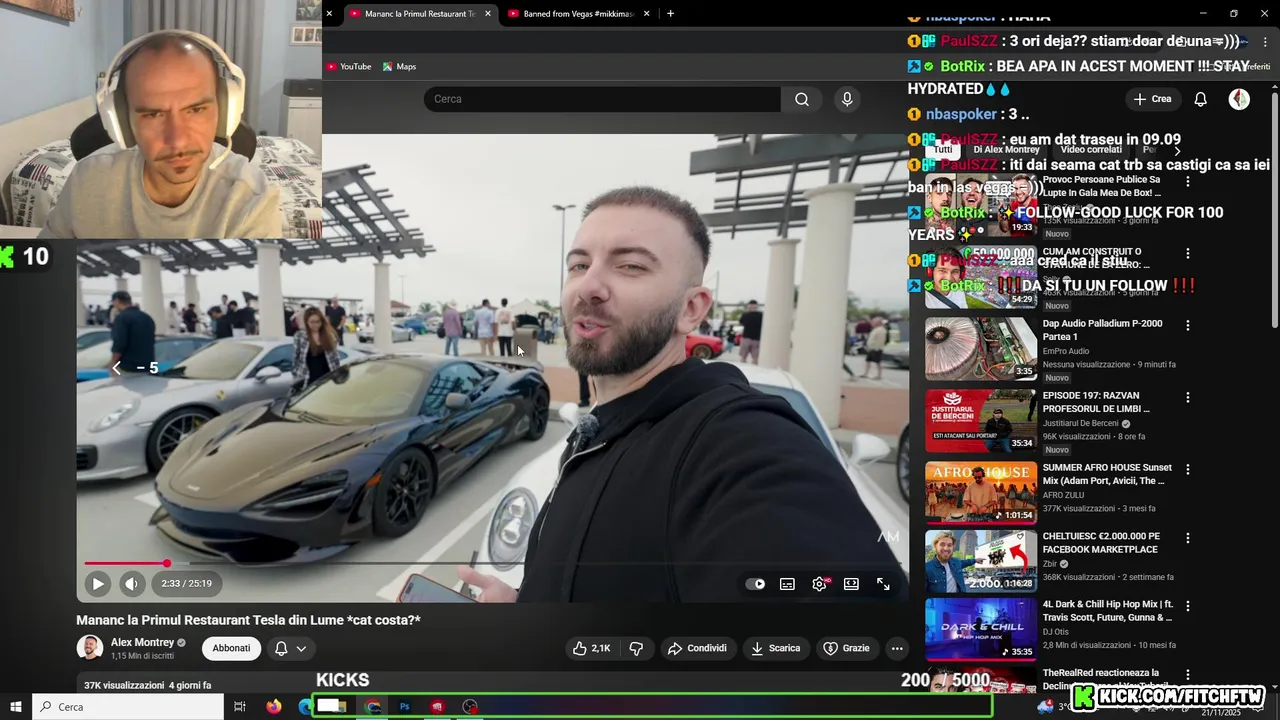This screenshot has width=1280, height=720.
Task: Open the account avatar menu
Action: pos(1239,99)
